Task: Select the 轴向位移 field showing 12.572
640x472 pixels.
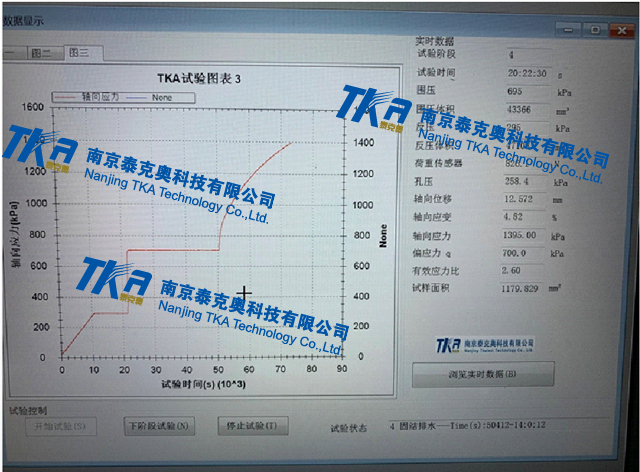Action: pos(525,199)
